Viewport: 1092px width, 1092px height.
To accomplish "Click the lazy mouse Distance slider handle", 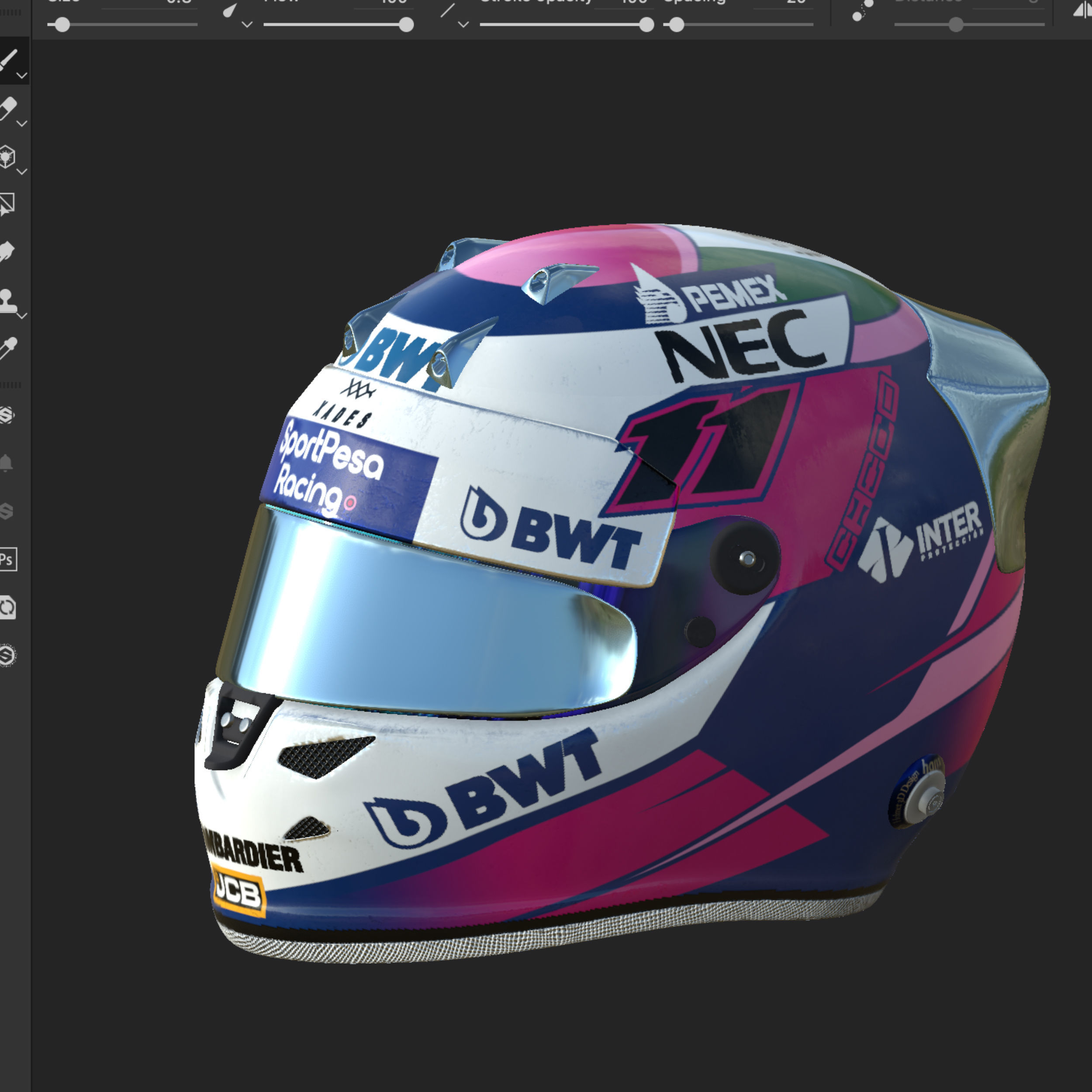I will [956, 25].
